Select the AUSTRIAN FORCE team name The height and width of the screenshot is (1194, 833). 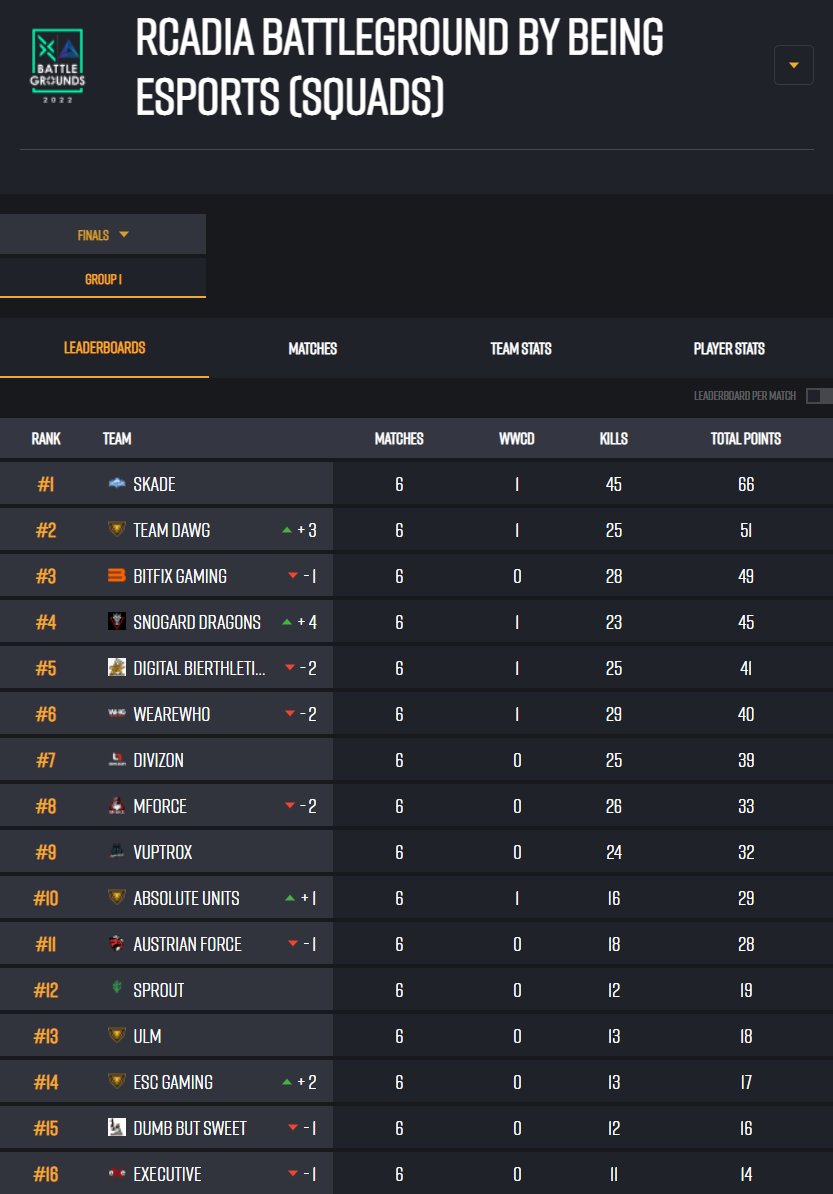pos(187,944)
